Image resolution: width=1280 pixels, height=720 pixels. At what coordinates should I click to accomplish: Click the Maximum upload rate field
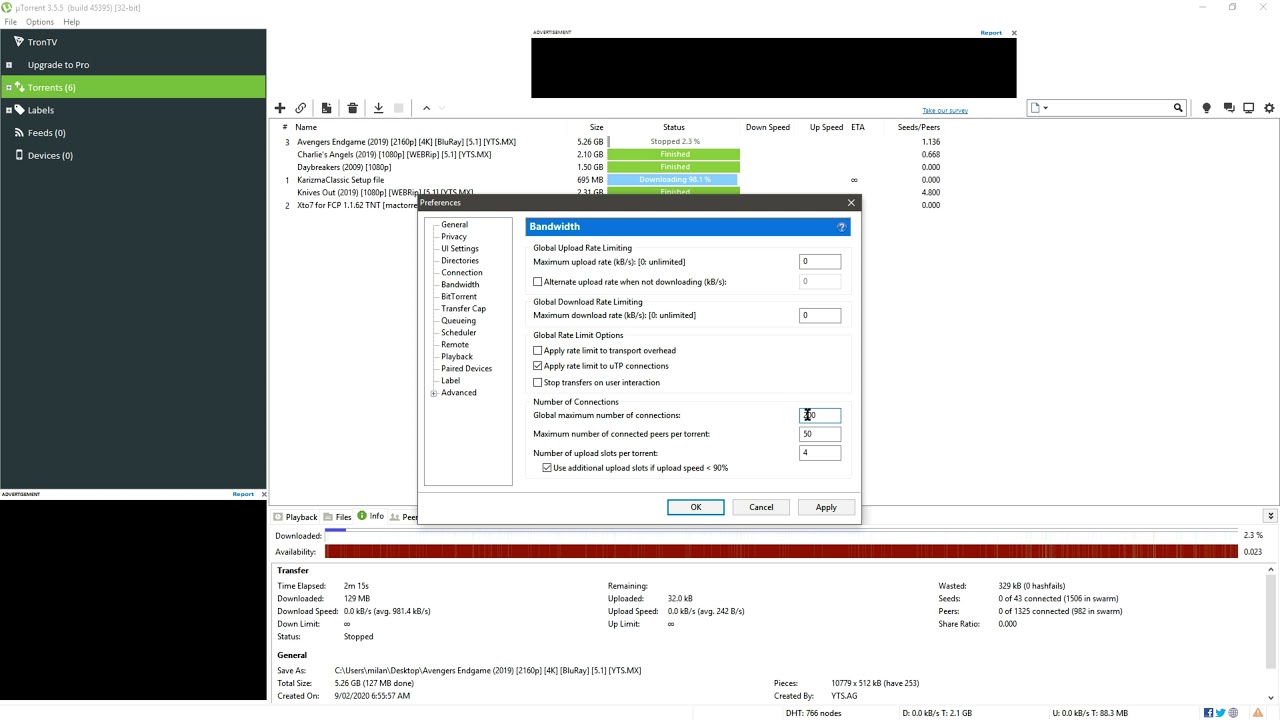pyautogui.click(x=820, y=262)
